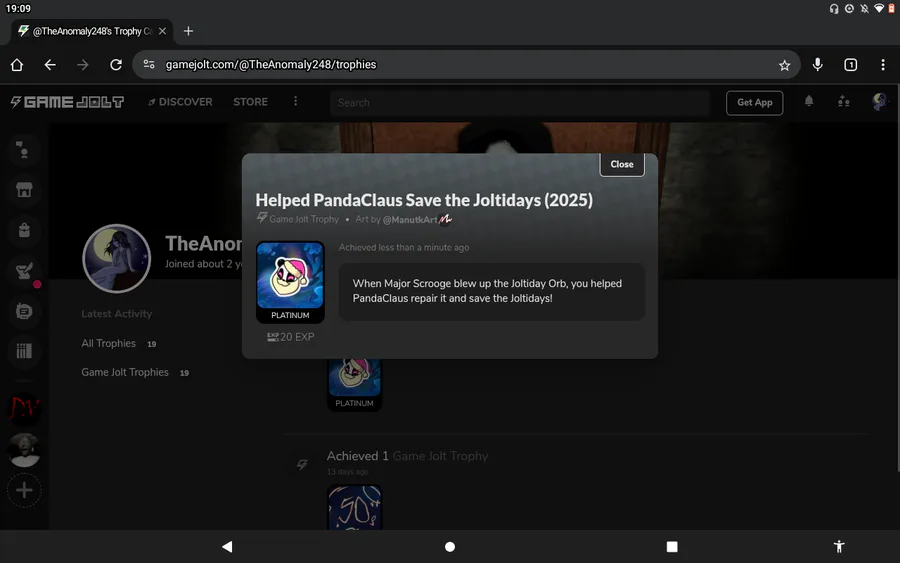Click the address bar URL
The height and width of the screenshot is (563, 900).
point(271,64)
